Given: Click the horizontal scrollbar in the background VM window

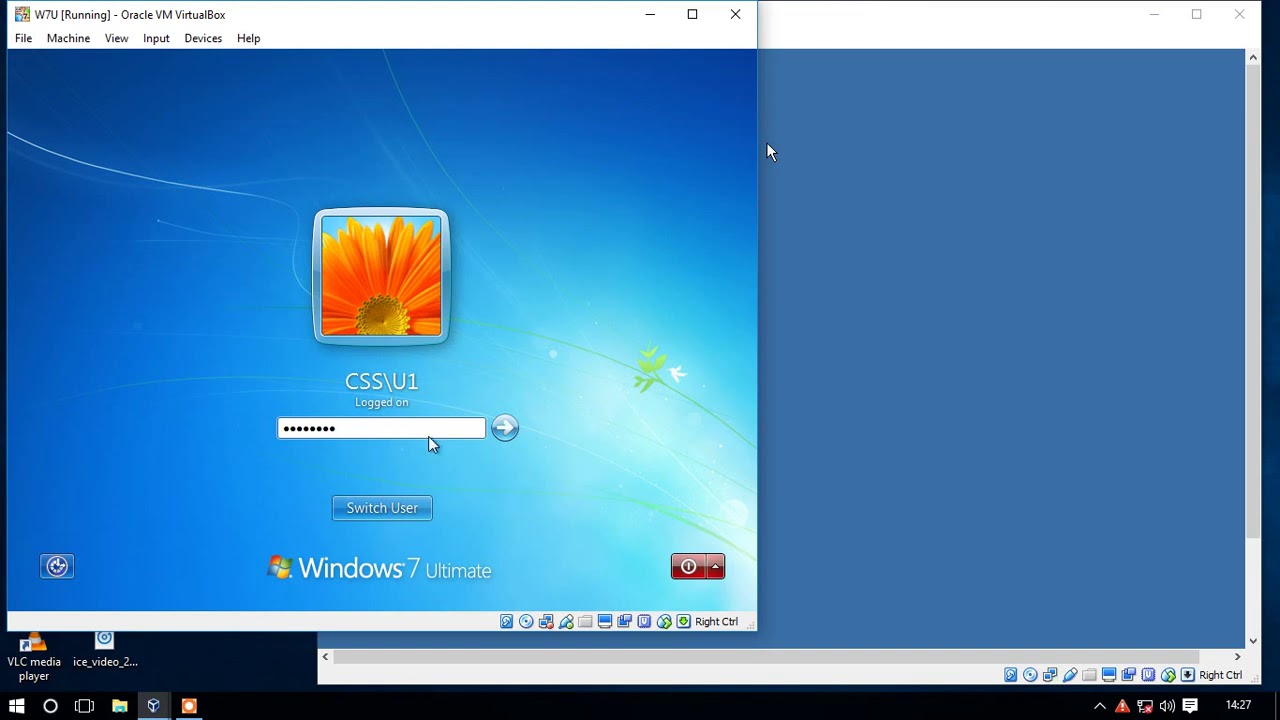Looking at the screenshot, I should 765,657.
